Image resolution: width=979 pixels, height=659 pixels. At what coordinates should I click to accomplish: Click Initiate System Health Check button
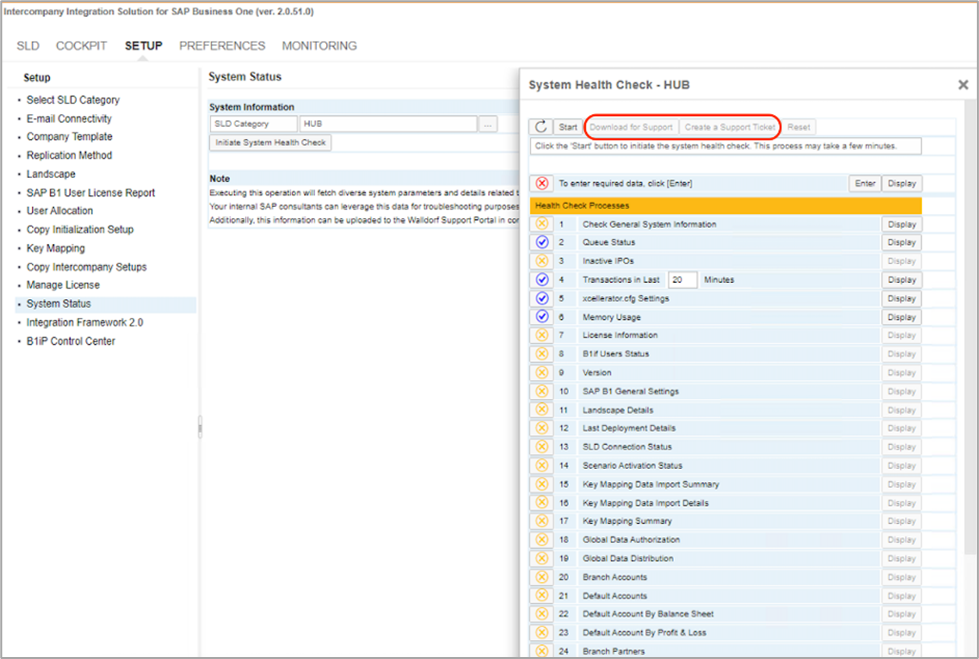[x=271, y=143]
